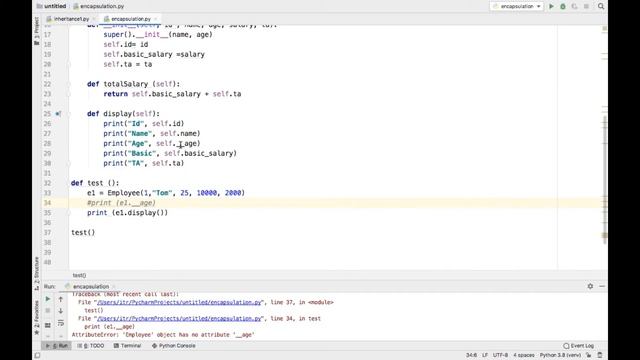This screenshot has height=360, width=640.
Task: Open the TODO bottom tool tab
Action: (91, 346)
